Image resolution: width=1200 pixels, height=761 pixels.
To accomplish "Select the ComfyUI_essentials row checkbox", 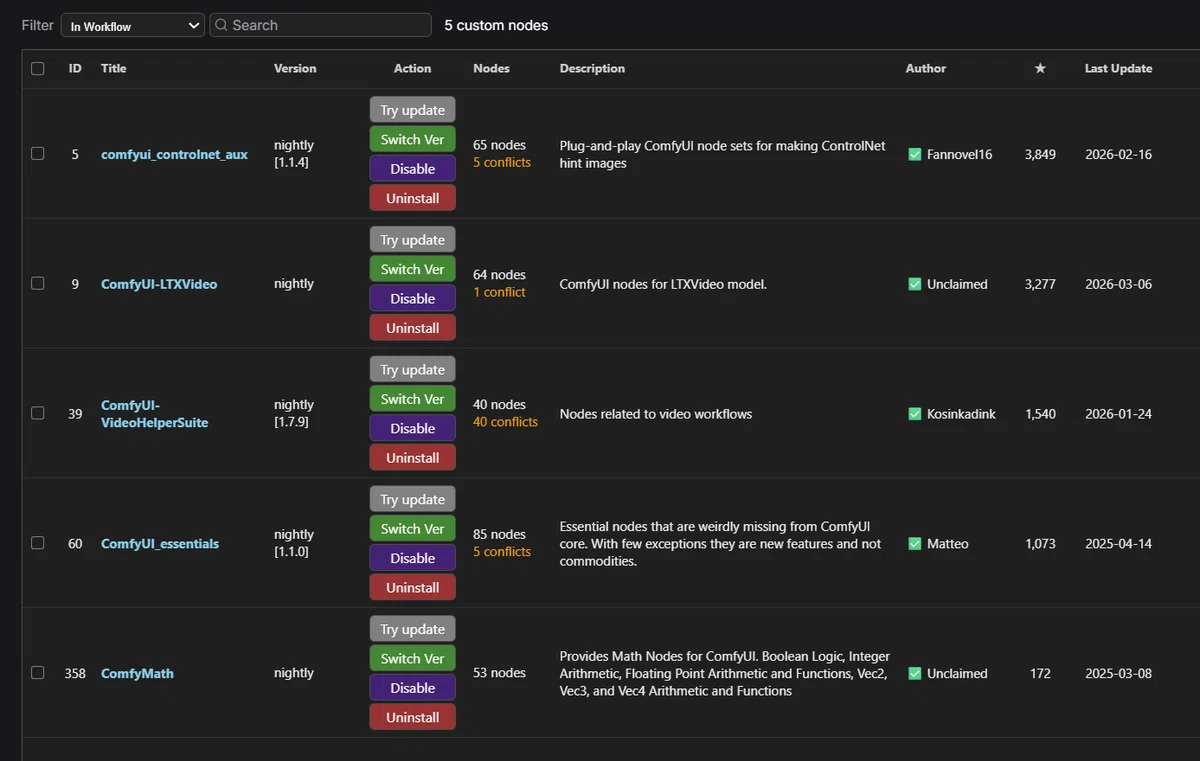I will tap(38, 543).
